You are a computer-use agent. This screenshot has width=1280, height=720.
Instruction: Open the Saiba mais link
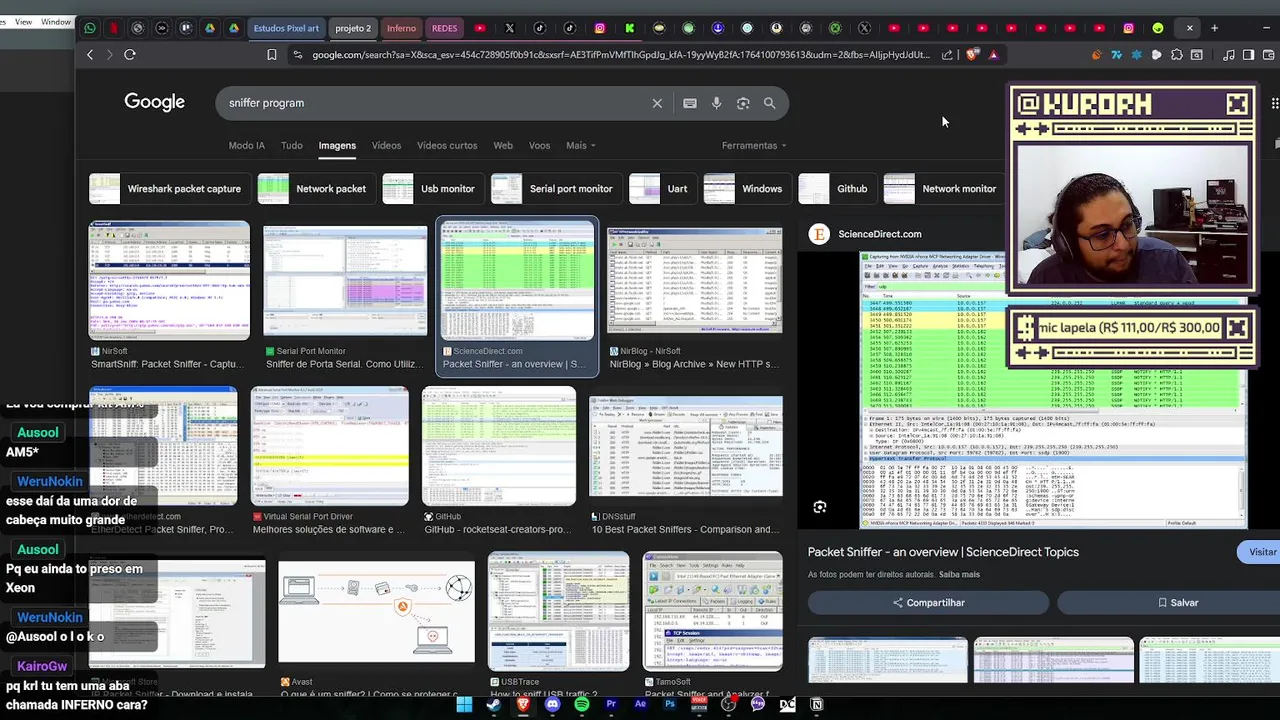(x=959, y=575)
